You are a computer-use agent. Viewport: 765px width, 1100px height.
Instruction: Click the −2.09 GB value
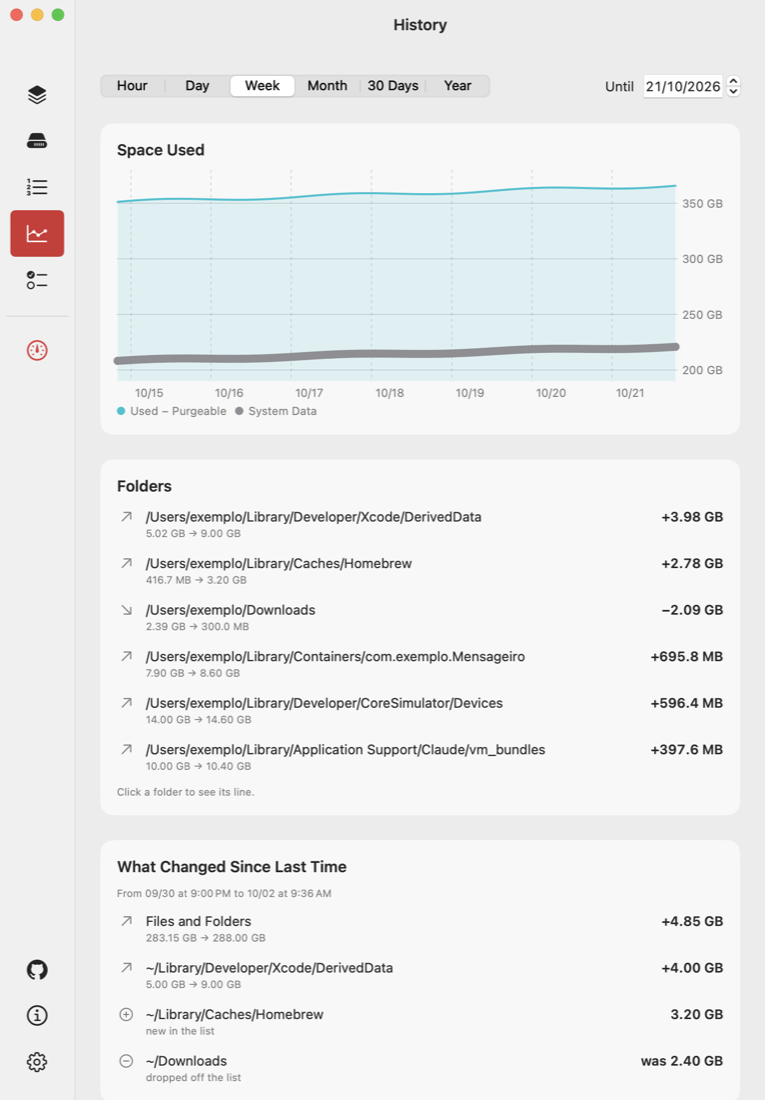coord(692,610)
